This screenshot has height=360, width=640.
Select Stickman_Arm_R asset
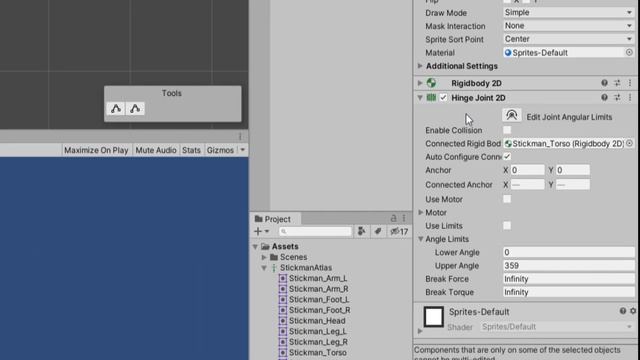[x=318, y=289]
